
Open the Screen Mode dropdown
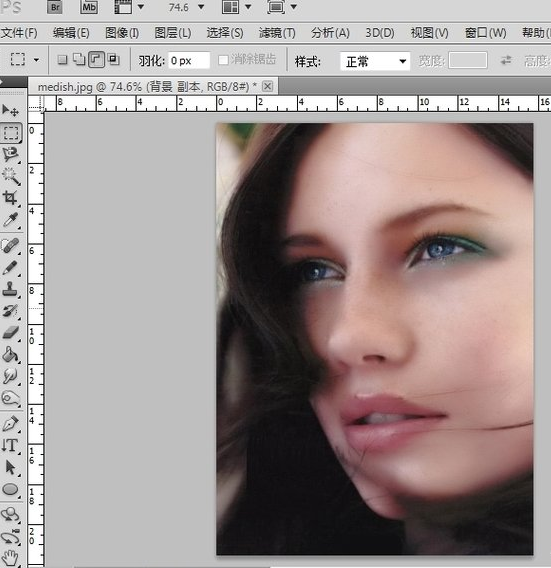click(282, 7)
